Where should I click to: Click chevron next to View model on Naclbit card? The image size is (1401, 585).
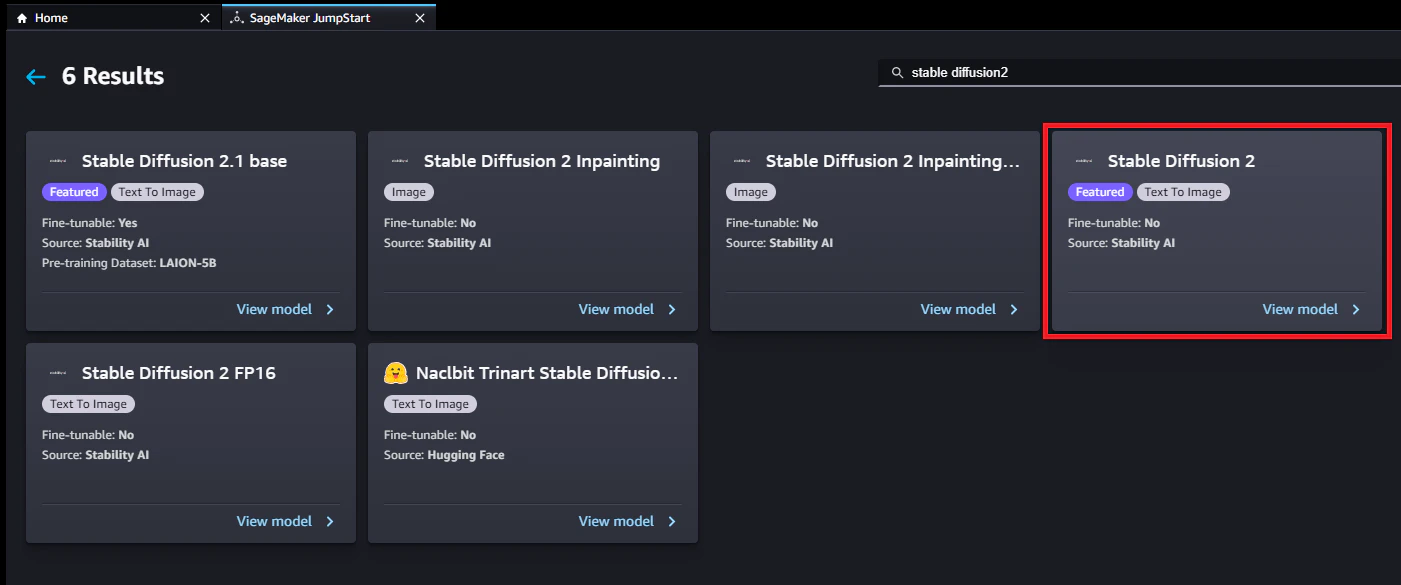click(x=672, y=521)
